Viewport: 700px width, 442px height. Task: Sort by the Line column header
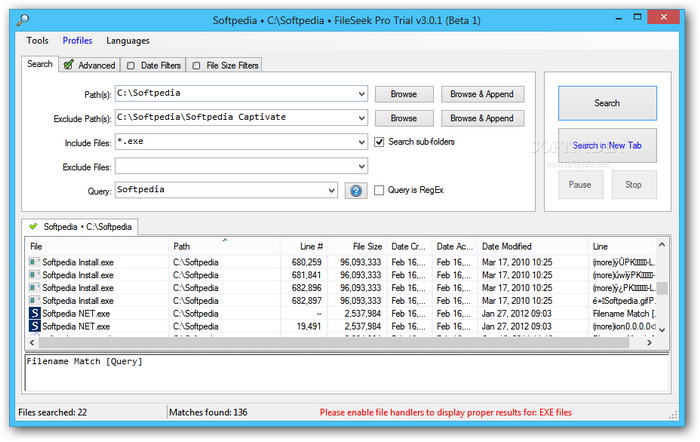point(622,246)
